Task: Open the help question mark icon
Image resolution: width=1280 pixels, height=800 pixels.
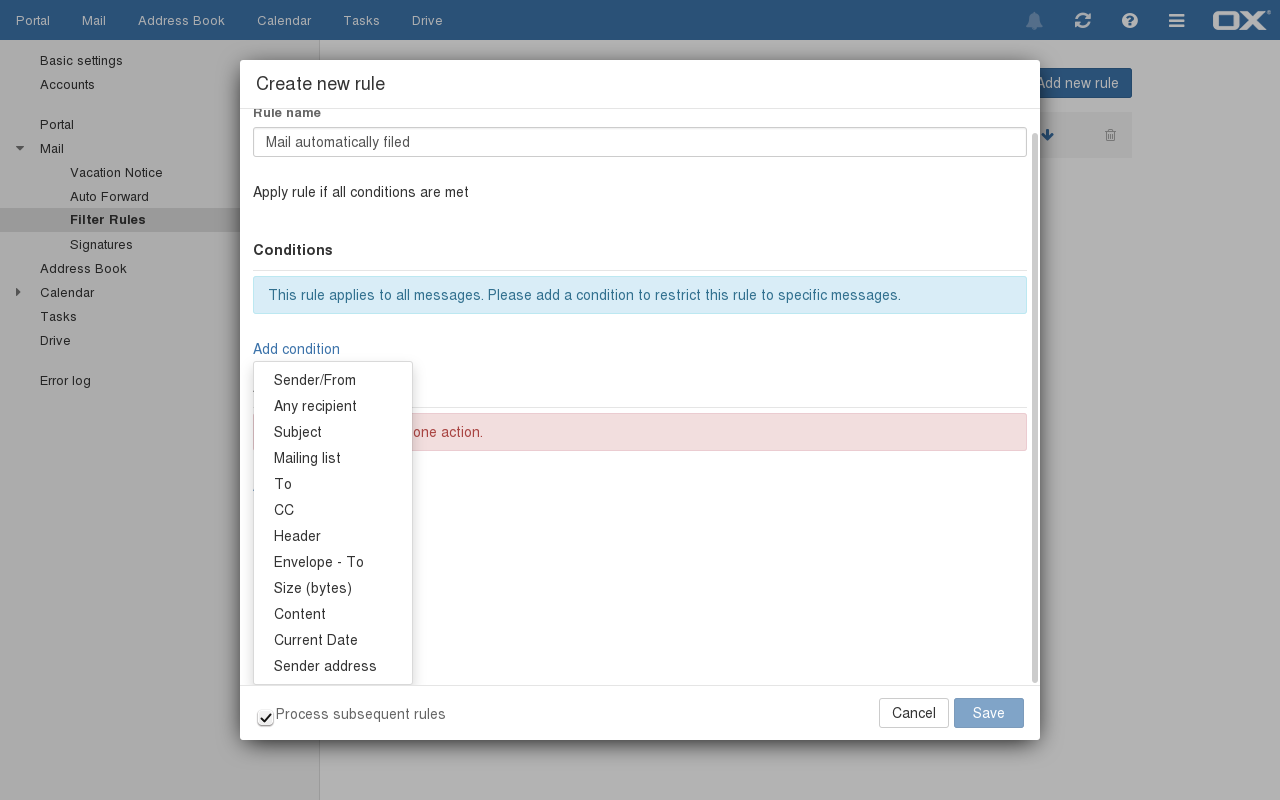Action: click(1130, 21)
